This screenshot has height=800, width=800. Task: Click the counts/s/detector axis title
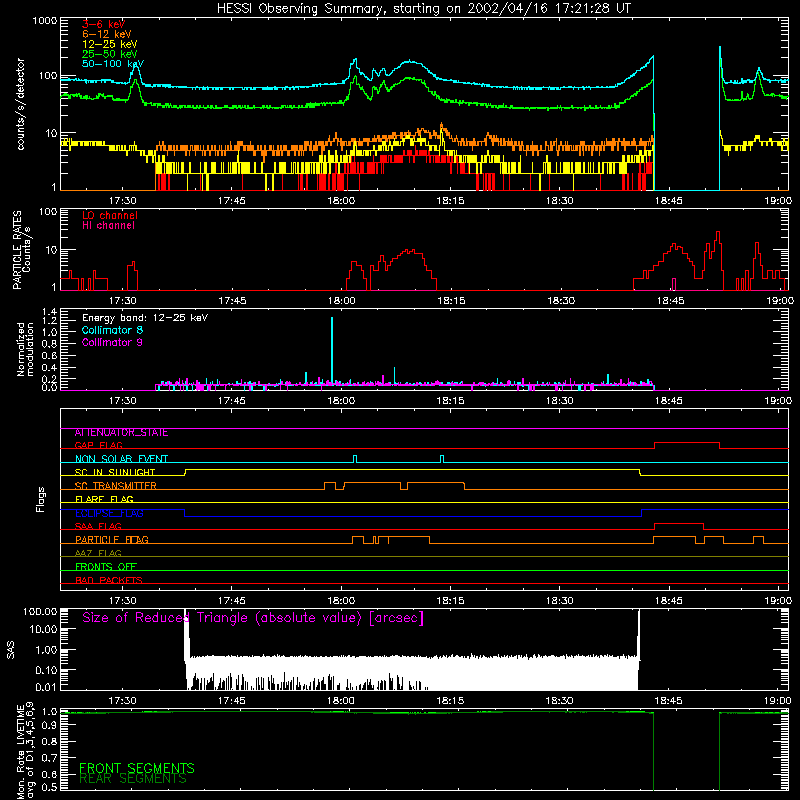point(20,104)
